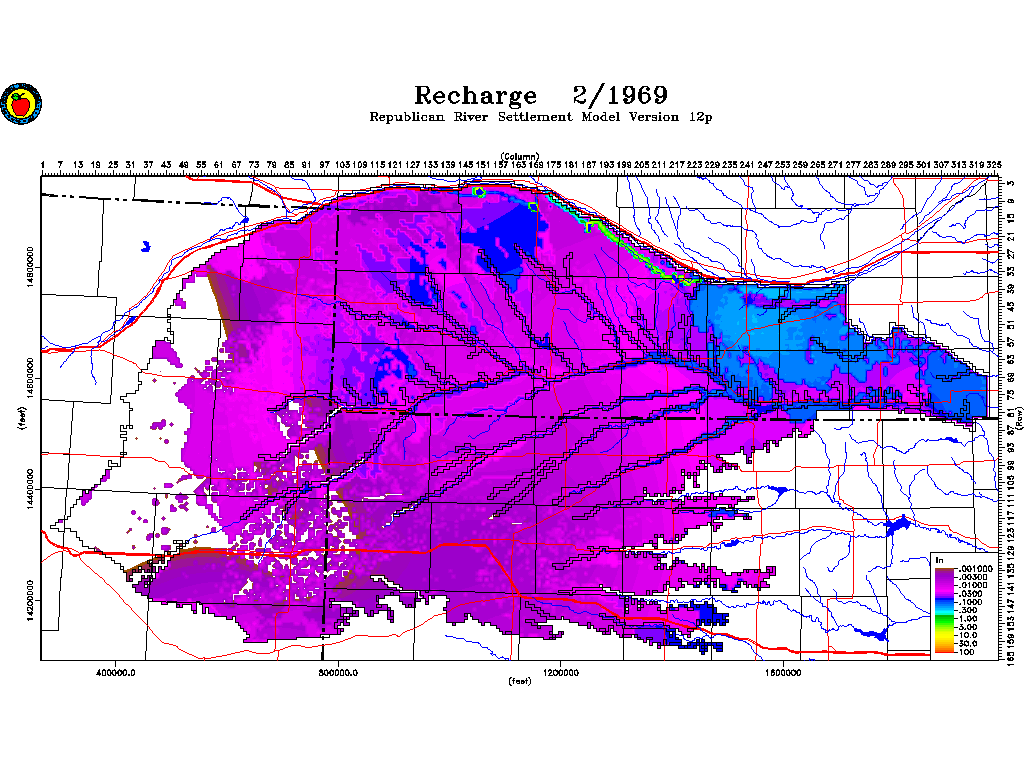This screenshot has height=768, width=1024.
Task: Click the legend color ramp bar
Action: tap(945, 610)
